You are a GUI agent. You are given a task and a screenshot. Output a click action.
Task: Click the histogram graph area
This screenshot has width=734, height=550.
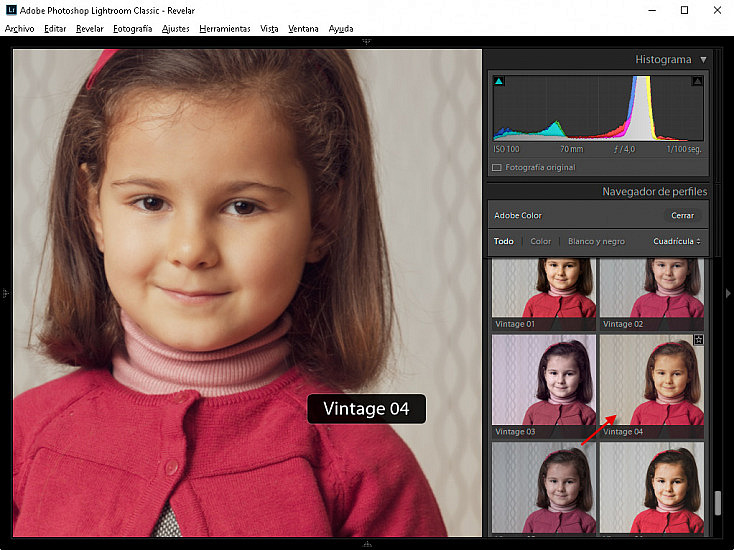click(598, 108)
